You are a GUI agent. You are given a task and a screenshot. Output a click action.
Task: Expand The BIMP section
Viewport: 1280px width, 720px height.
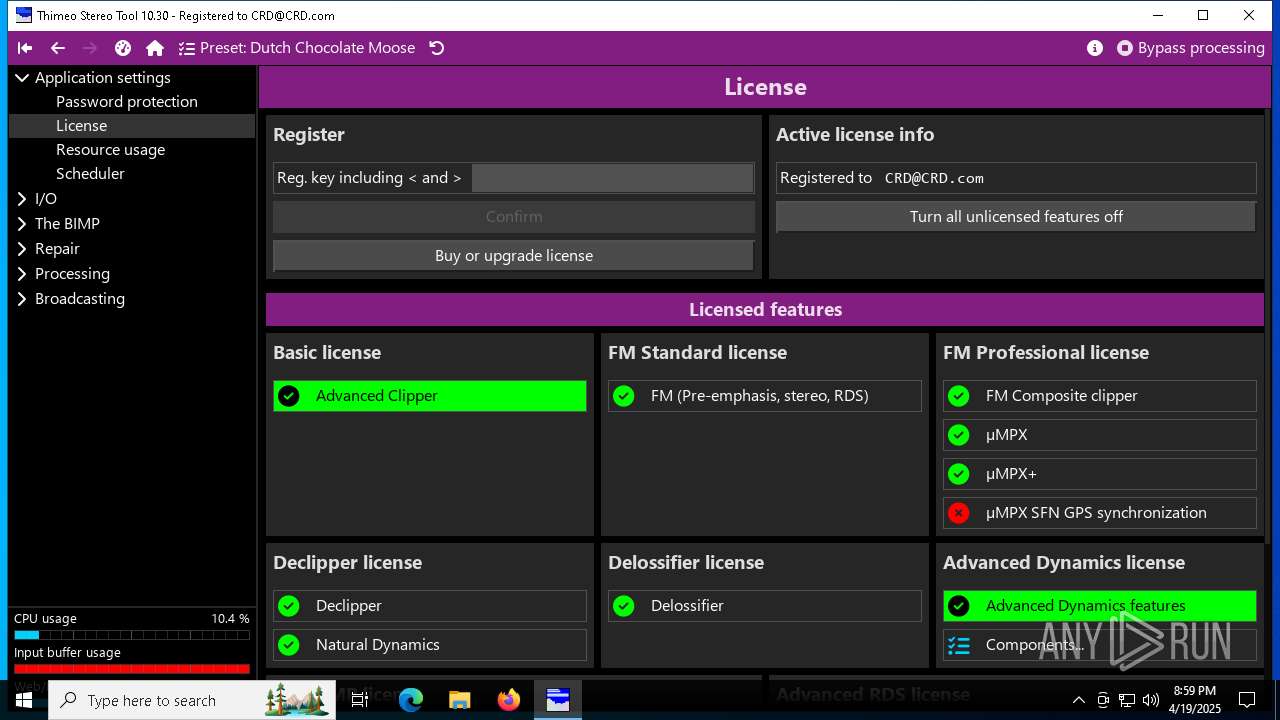(22, 224)
